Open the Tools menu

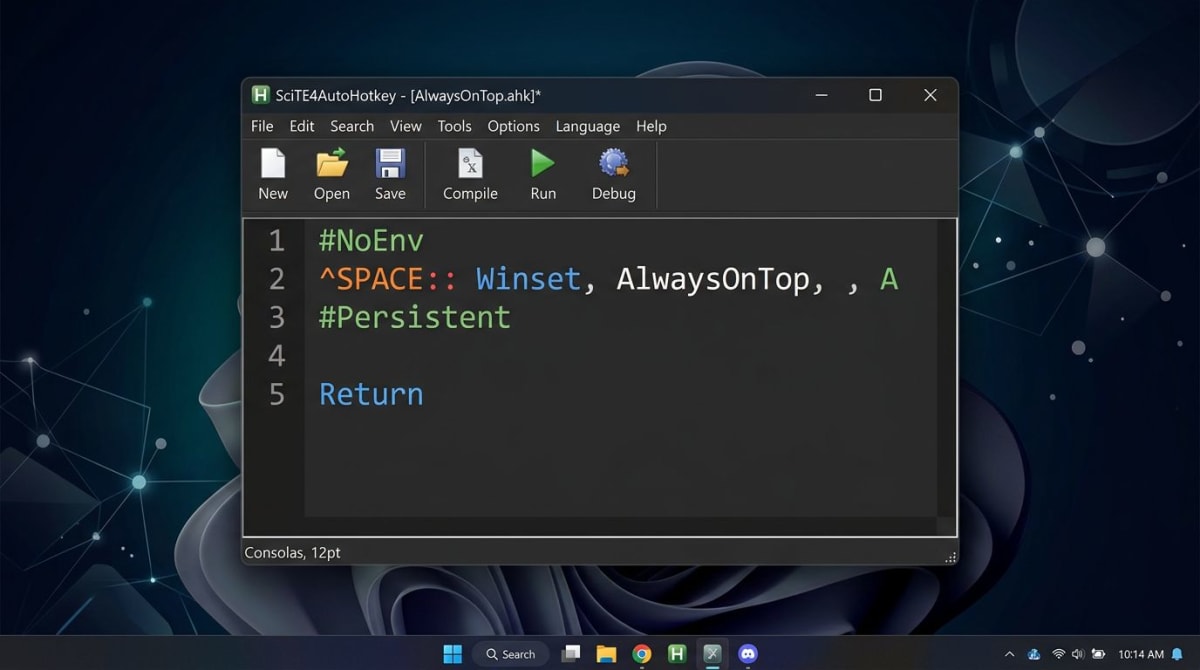(x=454, y=126)
